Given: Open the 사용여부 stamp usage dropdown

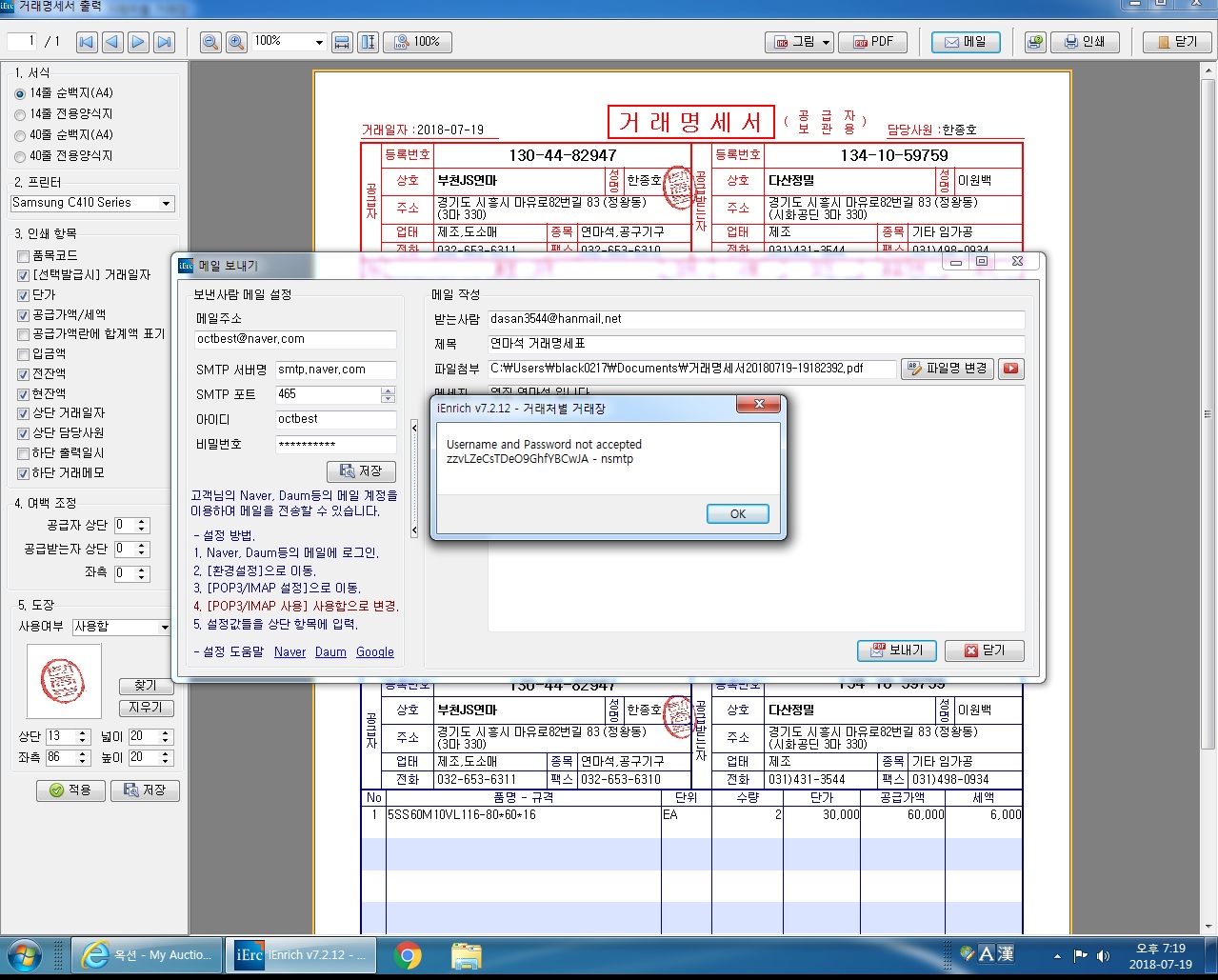Looking at the screenshot, I should point(164,627).
